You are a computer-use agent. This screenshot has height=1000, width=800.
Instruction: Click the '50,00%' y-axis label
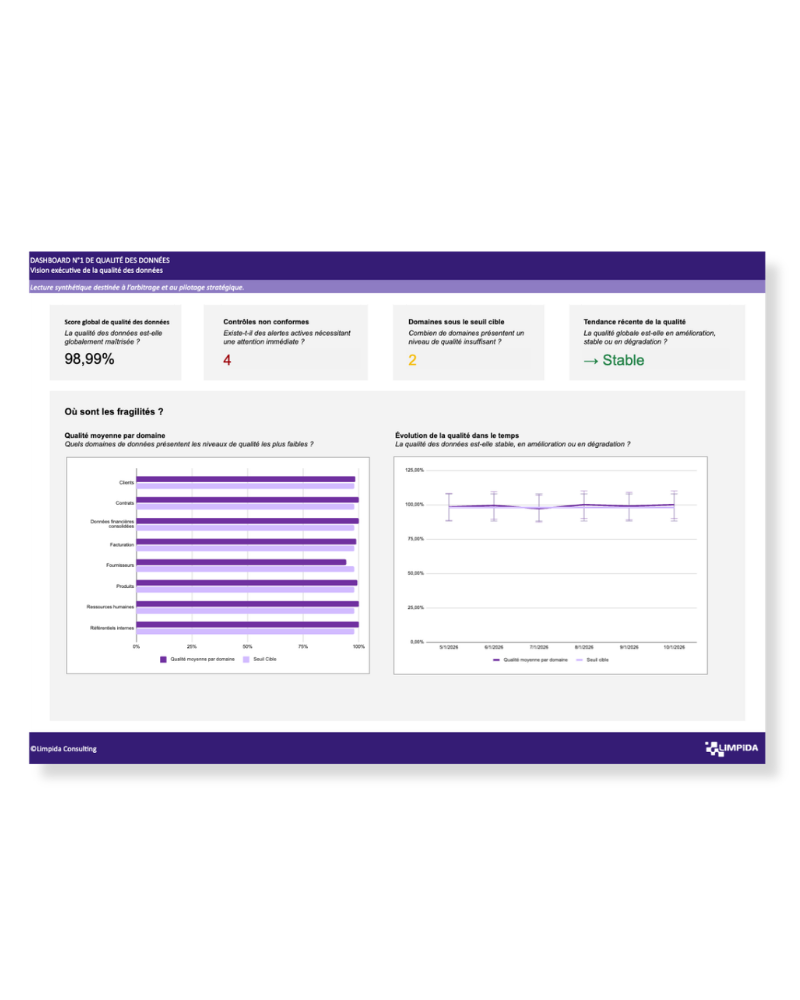415,573
